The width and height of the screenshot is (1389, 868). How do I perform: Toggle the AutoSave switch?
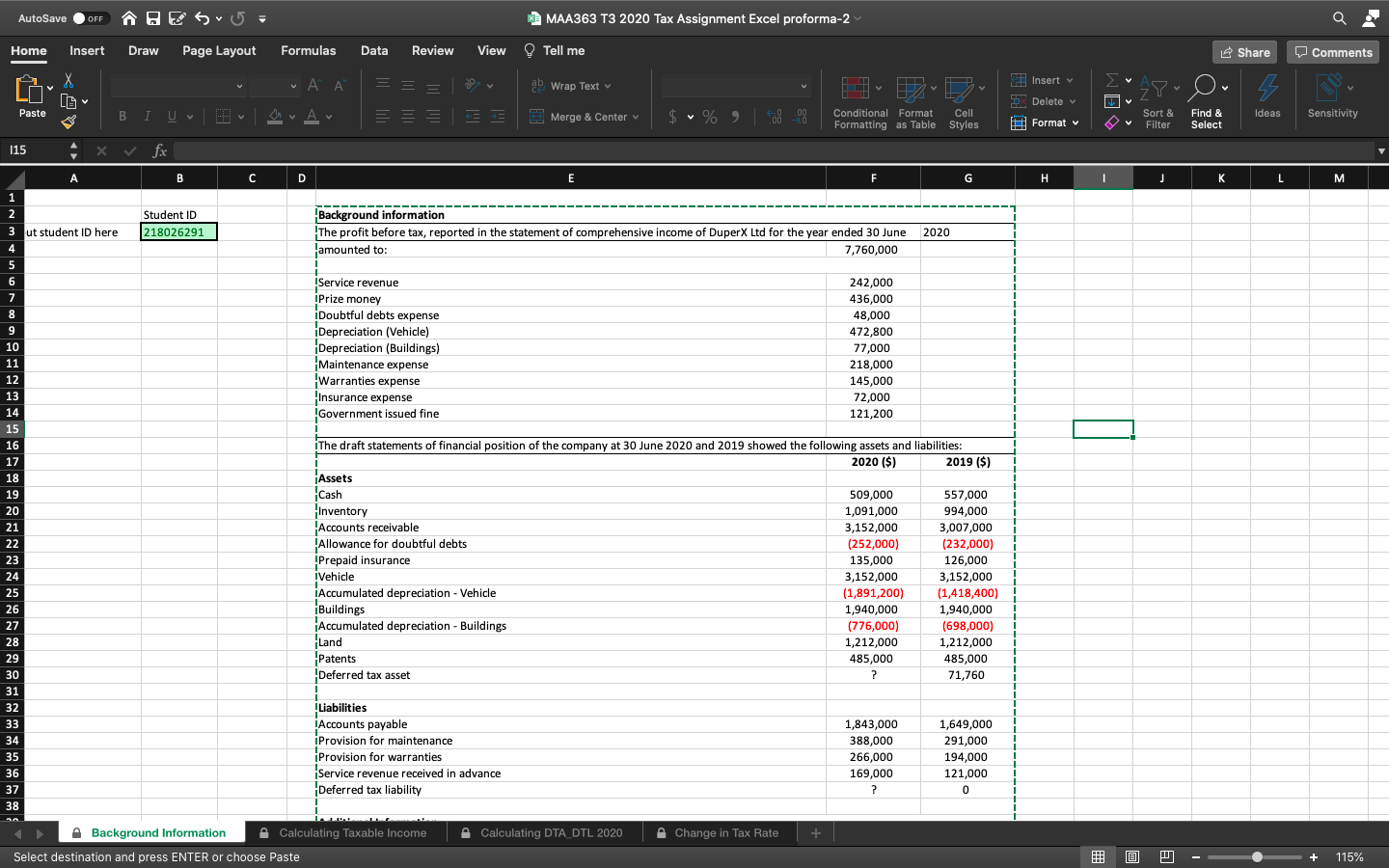point(91,18)
